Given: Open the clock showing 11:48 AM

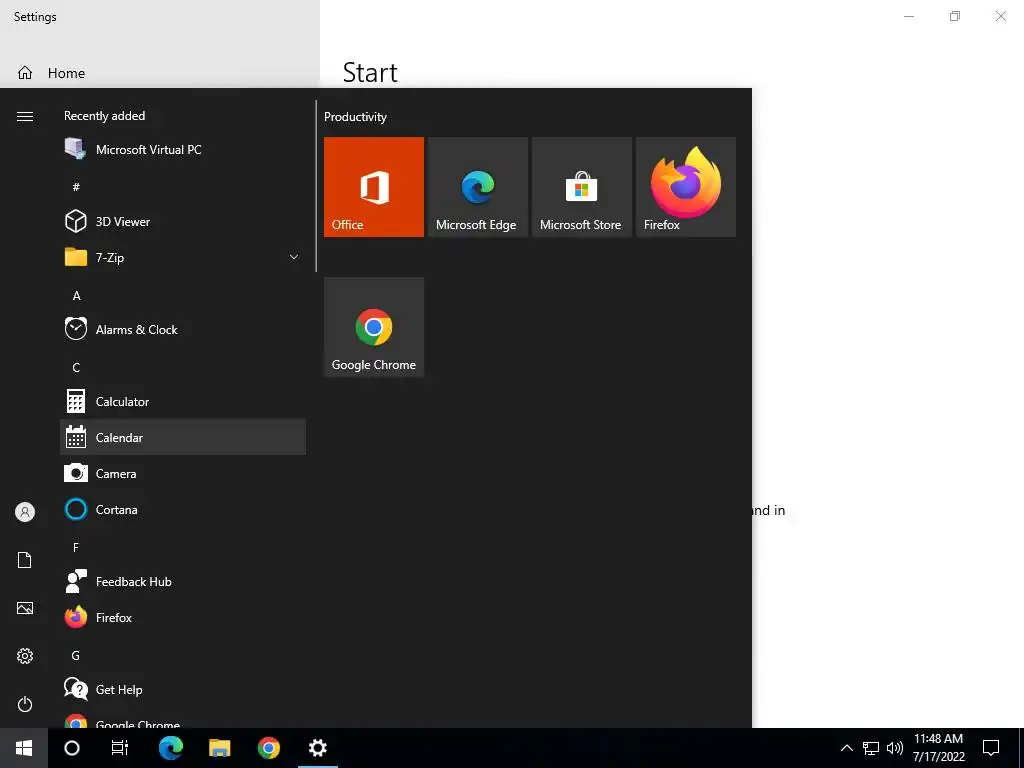Looking at the screenshot, I should click(938, 748).
